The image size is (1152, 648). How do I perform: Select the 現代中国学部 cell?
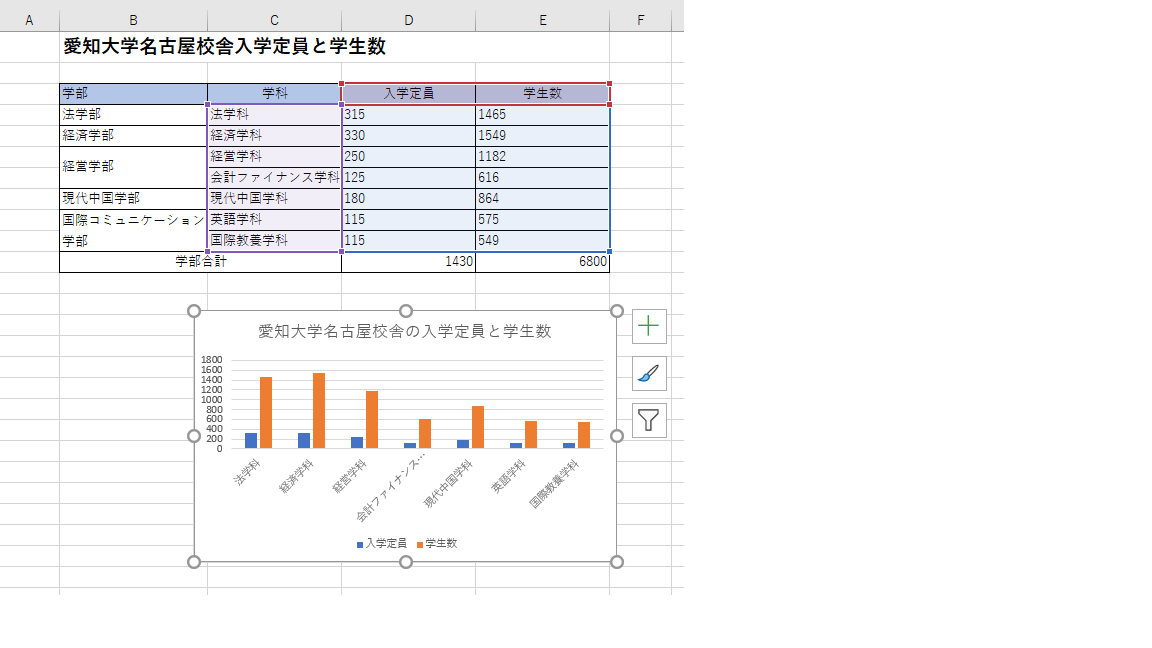(133, 198)
